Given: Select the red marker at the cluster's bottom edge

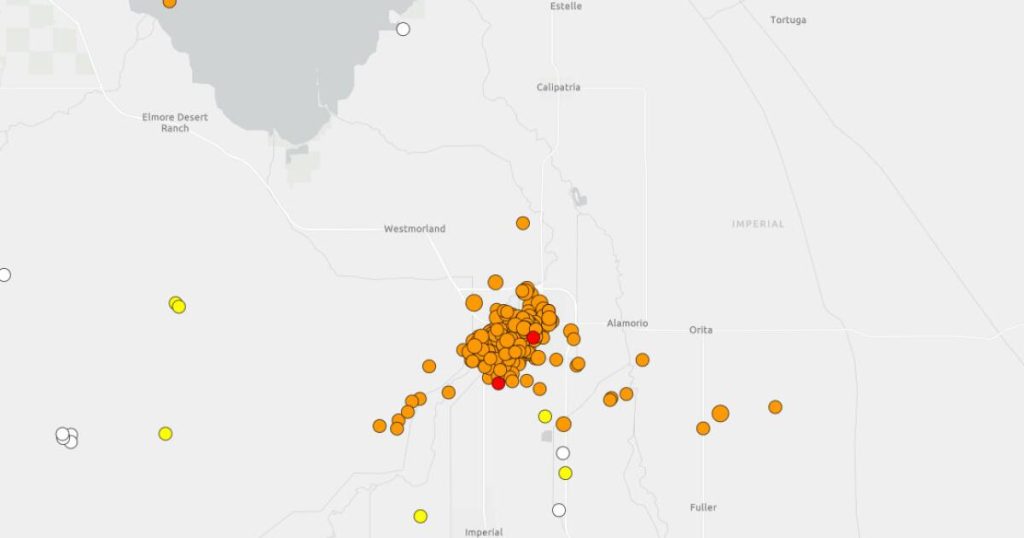Looking at the screenshot, I should pos(498,383).
